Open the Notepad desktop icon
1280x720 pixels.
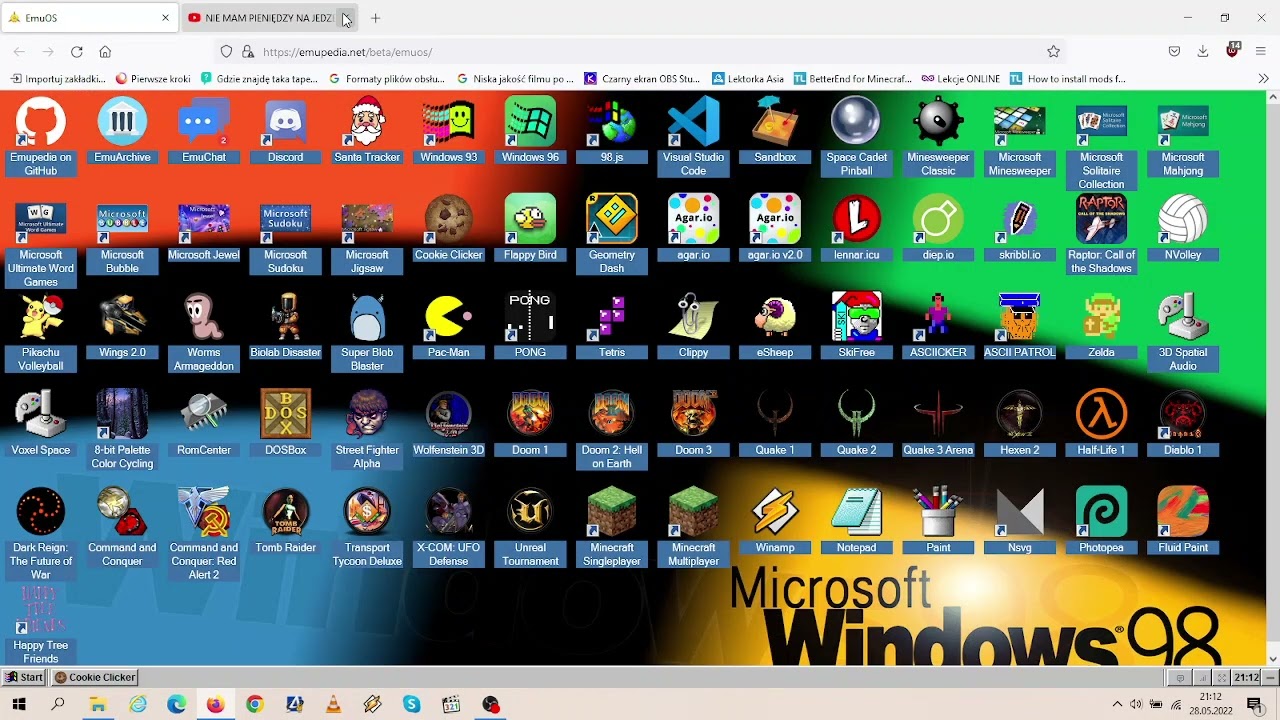pyautogui.click(x=856, y=521)
